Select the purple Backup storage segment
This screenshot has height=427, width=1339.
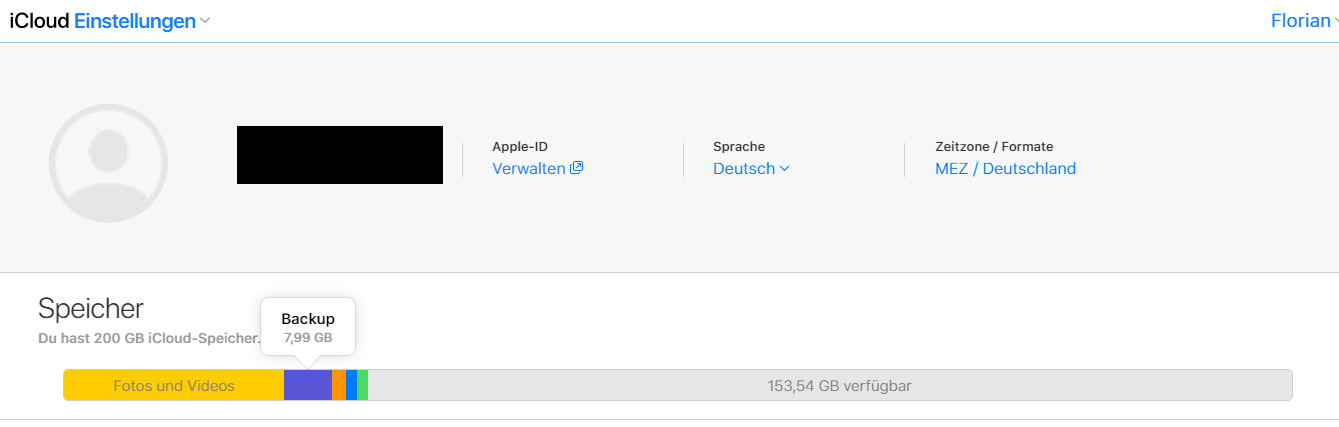308,385
